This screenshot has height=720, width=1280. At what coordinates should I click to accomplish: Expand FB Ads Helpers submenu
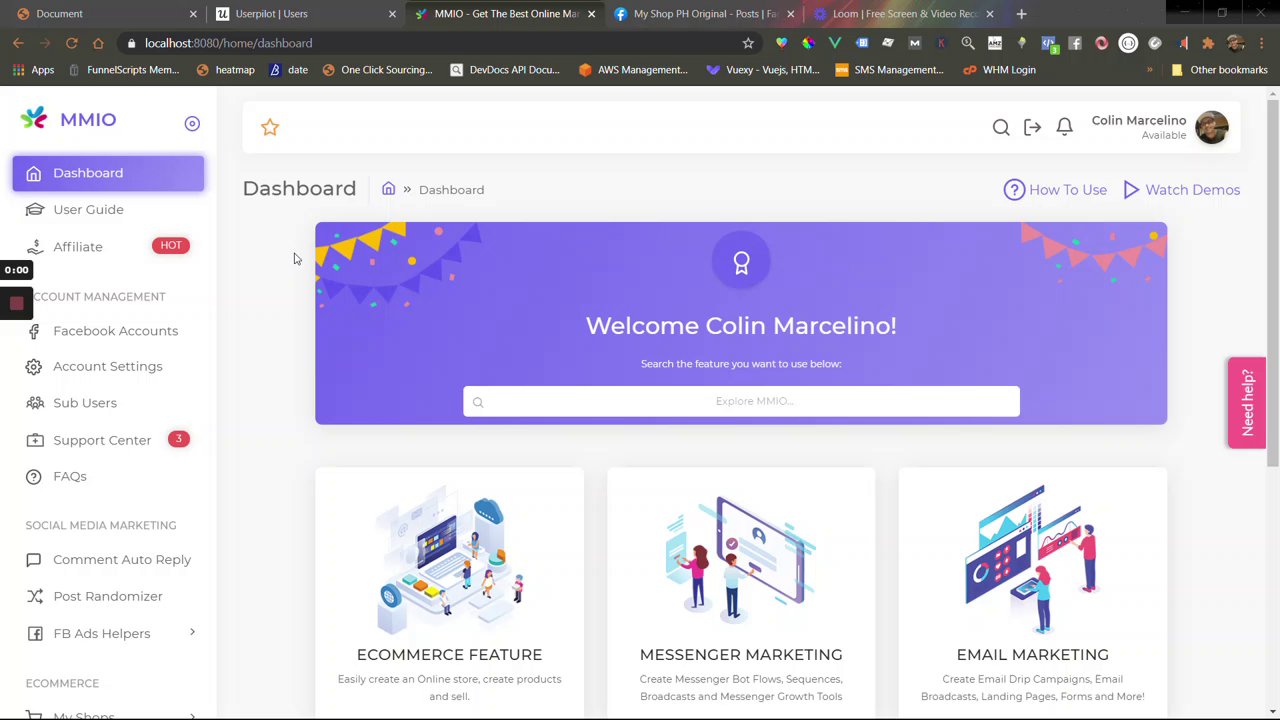[192, 632]
